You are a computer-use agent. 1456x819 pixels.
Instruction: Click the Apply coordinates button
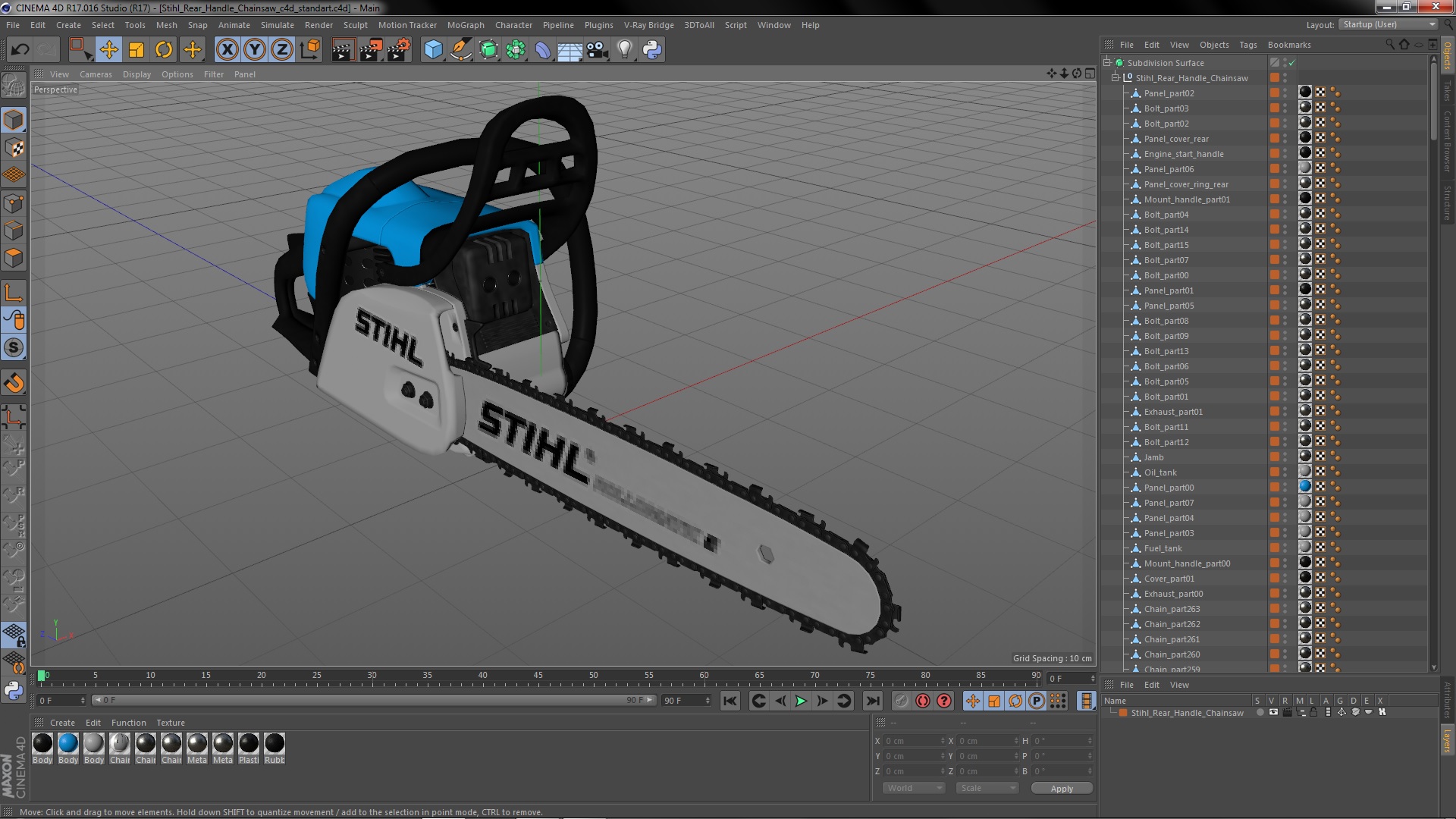1062,789
